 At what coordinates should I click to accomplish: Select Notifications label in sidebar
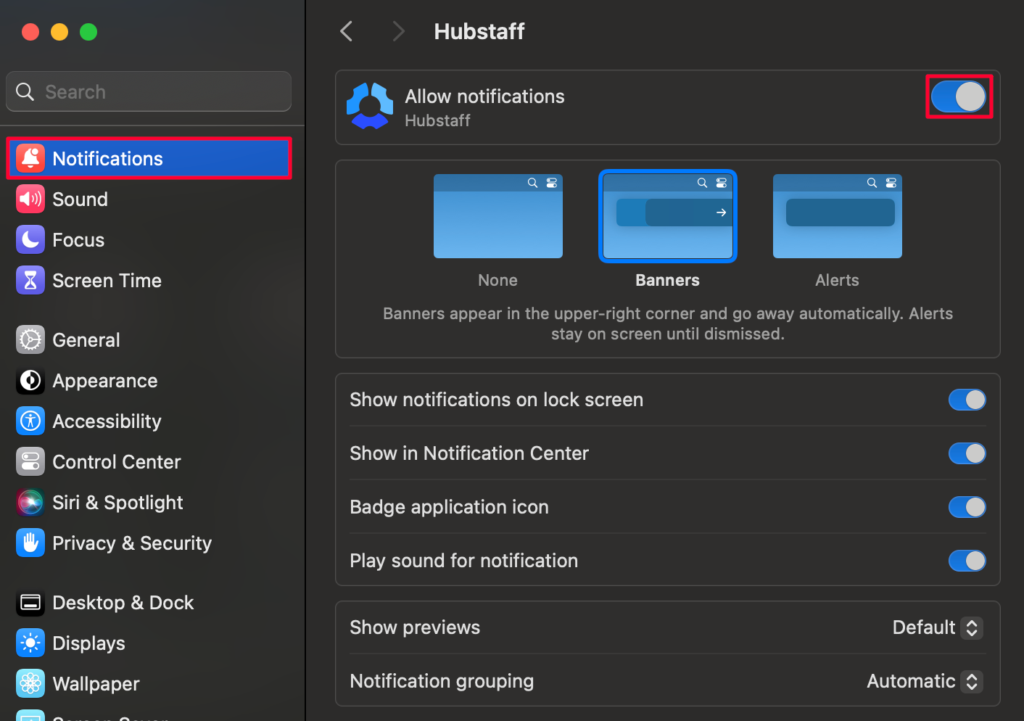tap(108, 159)
